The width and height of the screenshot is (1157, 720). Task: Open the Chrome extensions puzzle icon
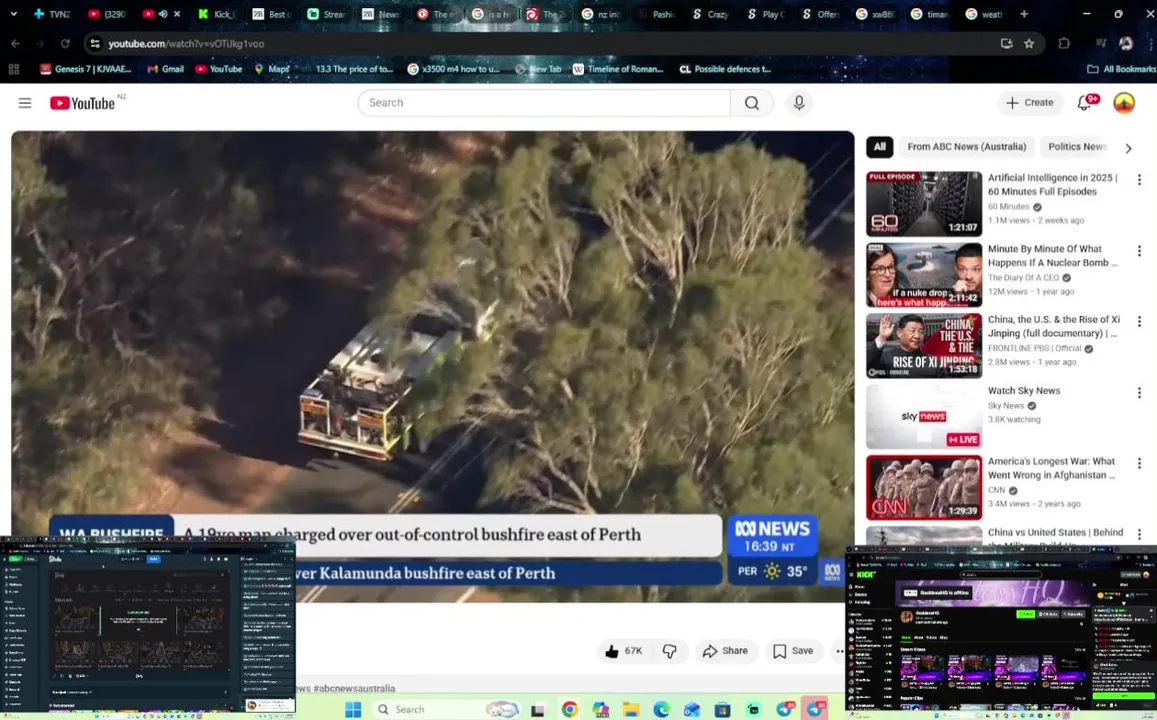(1063, 44)
